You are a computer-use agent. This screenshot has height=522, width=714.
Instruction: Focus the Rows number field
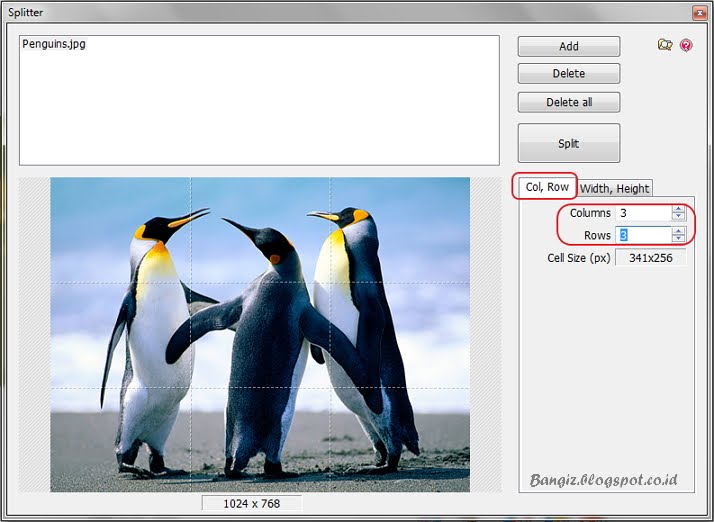click(x=643, y=235)
